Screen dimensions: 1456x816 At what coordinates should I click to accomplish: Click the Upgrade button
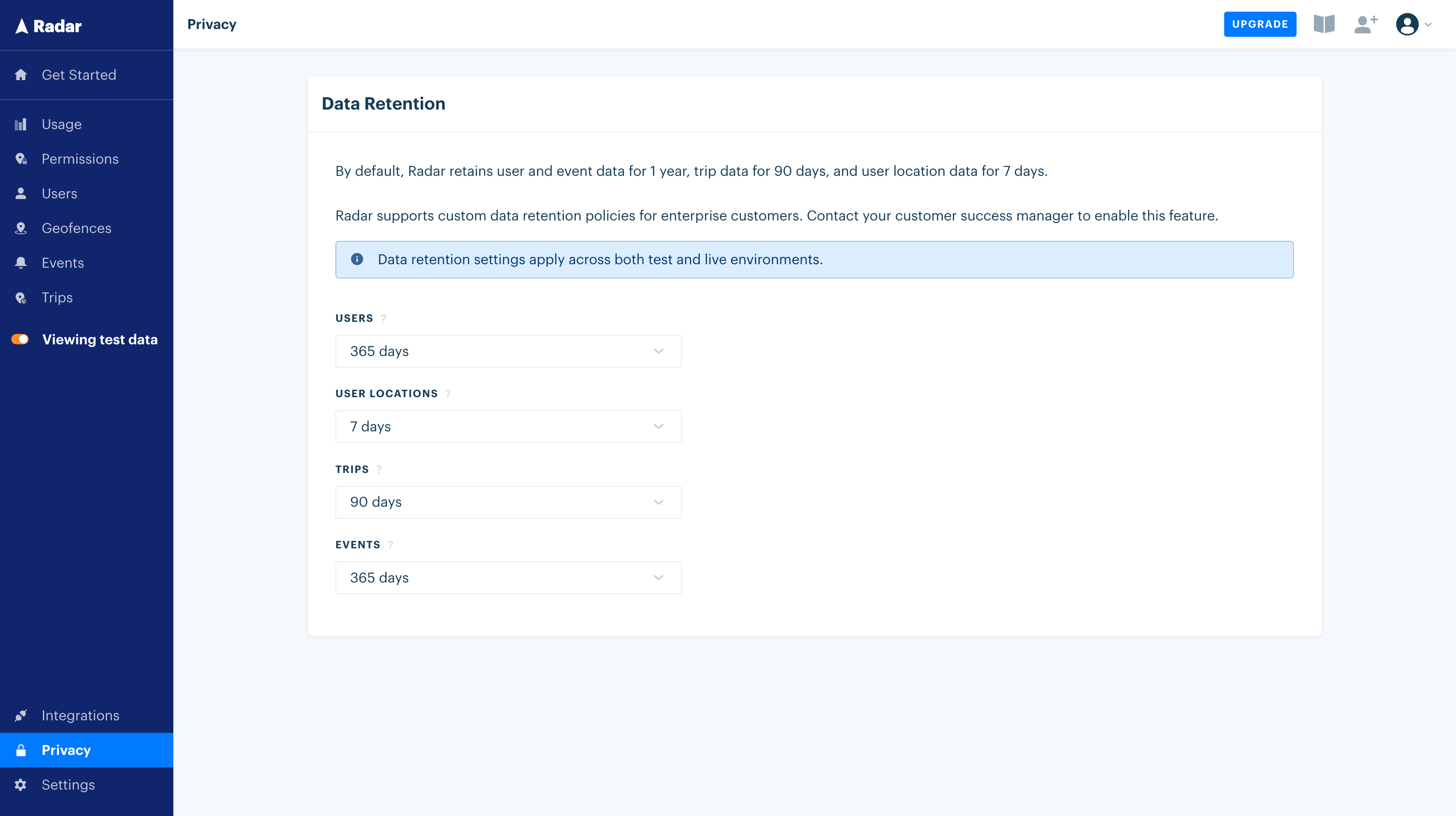pos(1259,24)
